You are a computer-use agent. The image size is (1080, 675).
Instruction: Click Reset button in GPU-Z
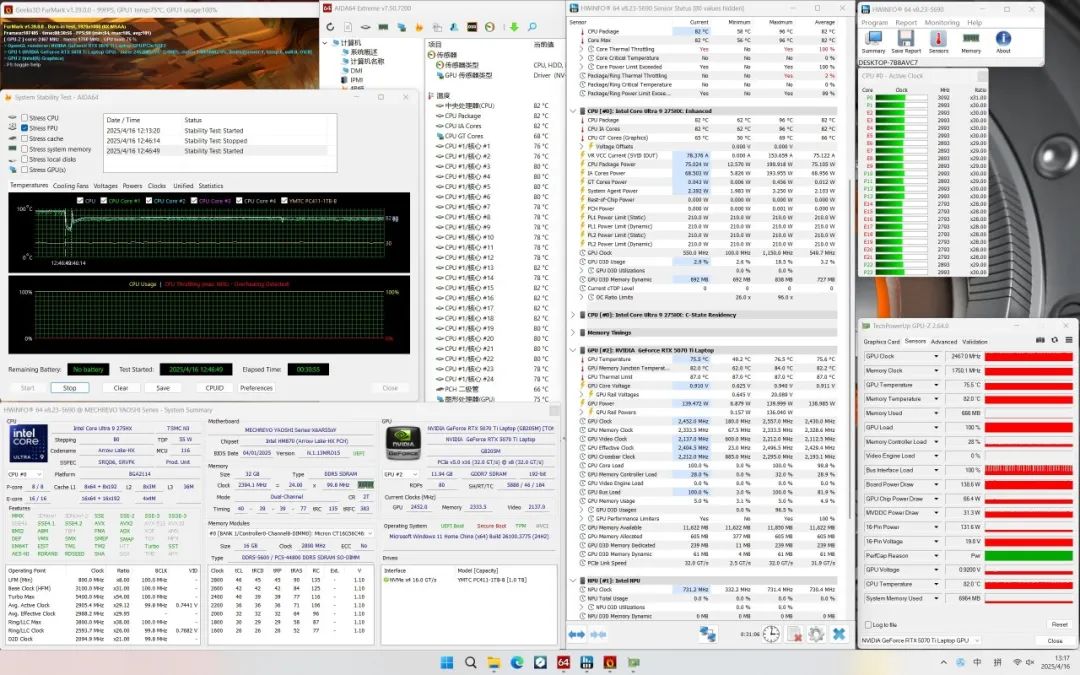pos(1059,625)
